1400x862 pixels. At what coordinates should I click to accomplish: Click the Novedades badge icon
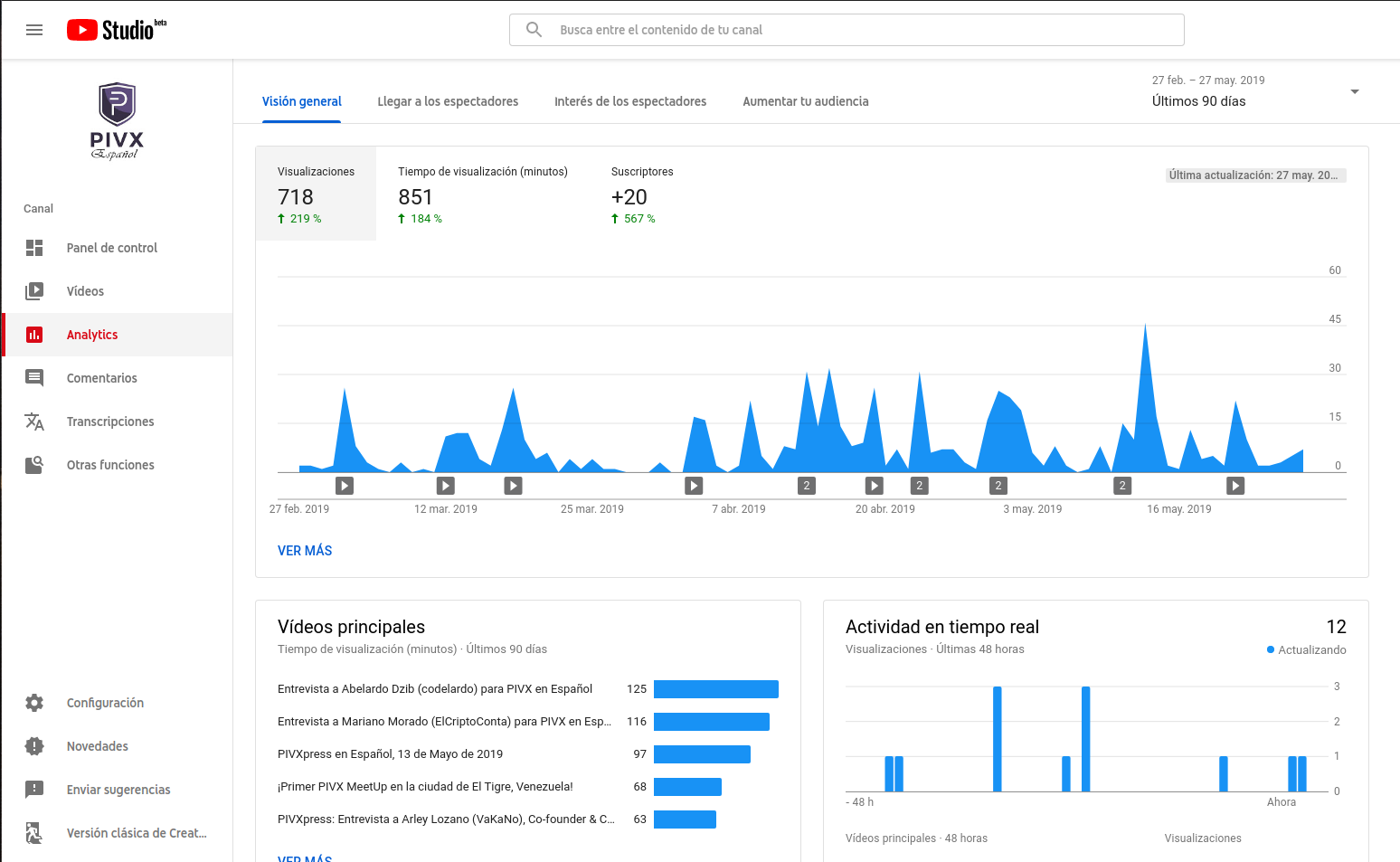click(34, 746)
